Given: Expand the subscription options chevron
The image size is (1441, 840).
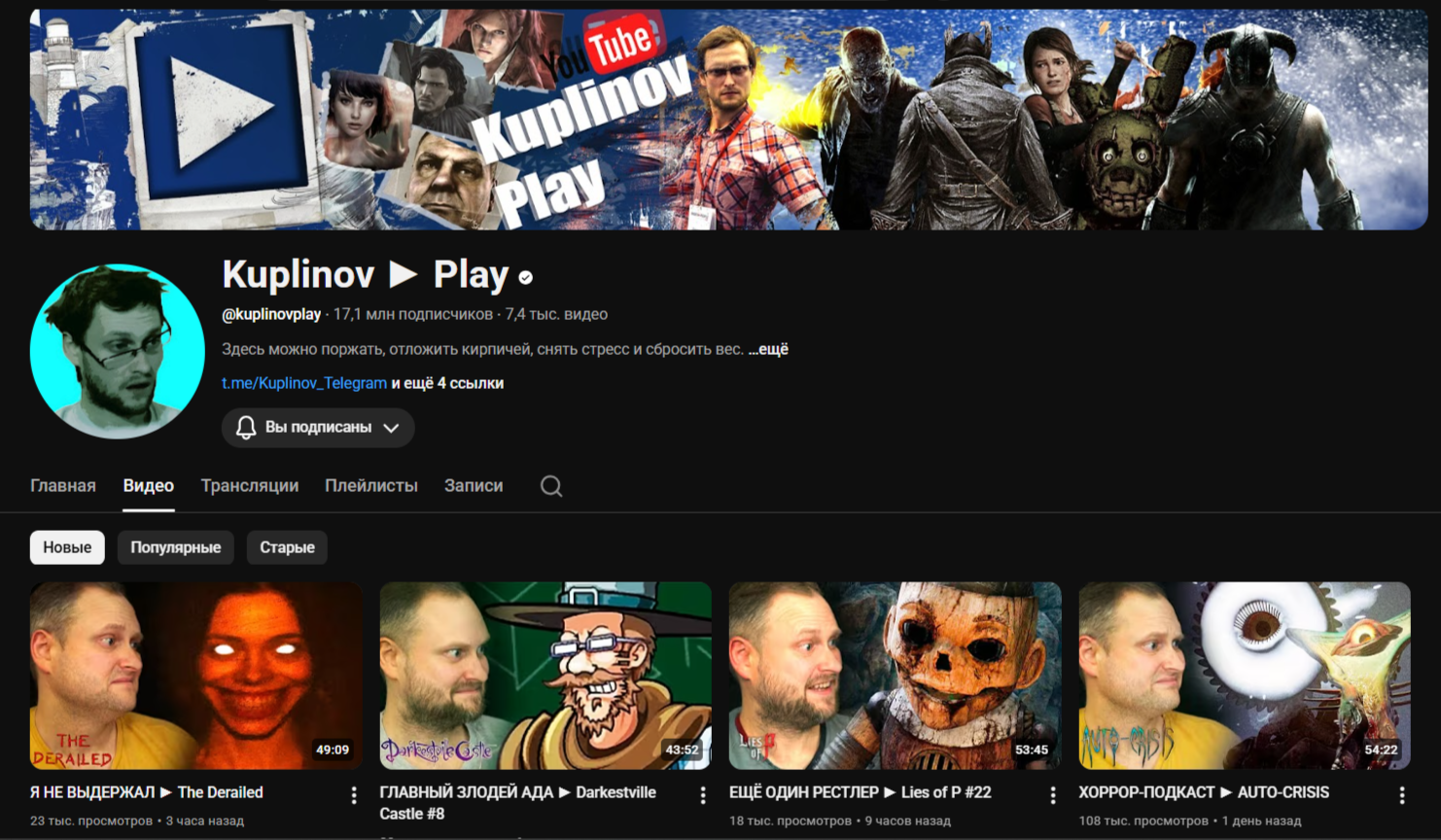Looking at the screenshot, I should click(391, 428).
